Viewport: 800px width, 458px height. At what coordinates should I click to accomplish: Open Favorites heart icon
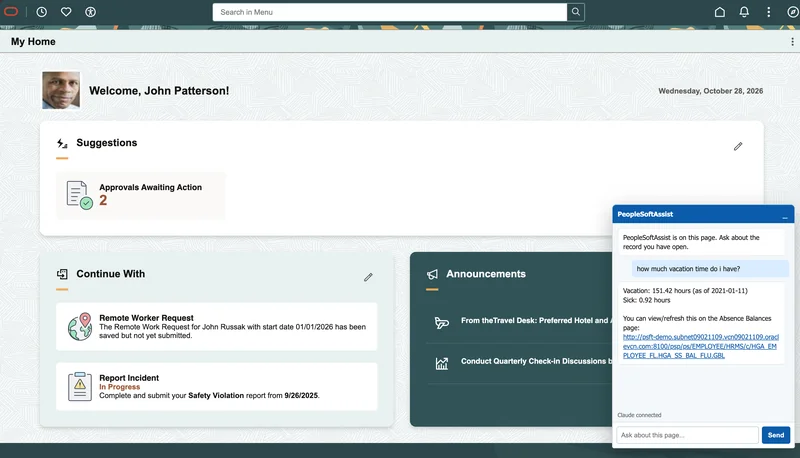tap(66, 12)
